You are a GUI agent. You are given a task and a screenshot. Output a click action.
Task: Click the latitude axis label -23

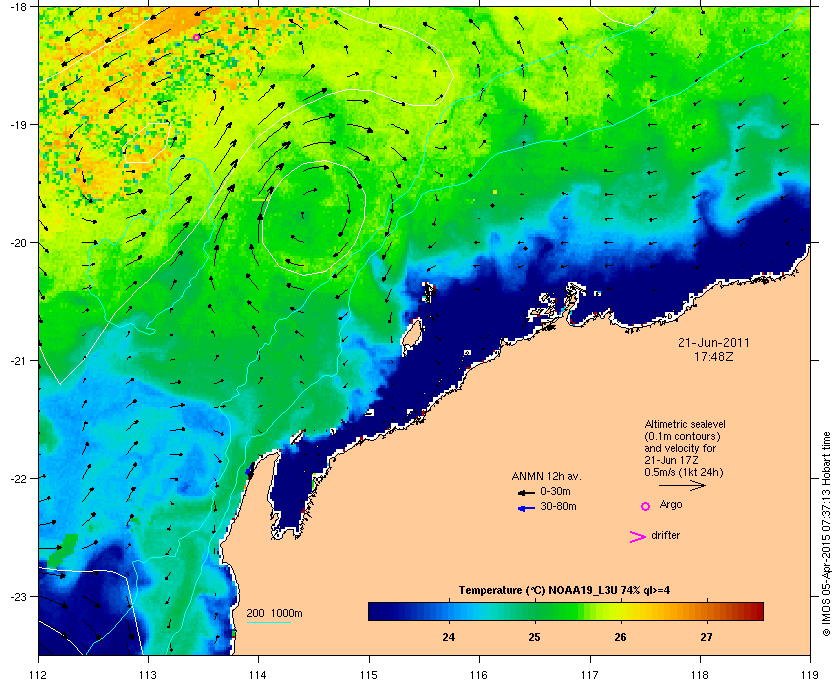[19, 596]
